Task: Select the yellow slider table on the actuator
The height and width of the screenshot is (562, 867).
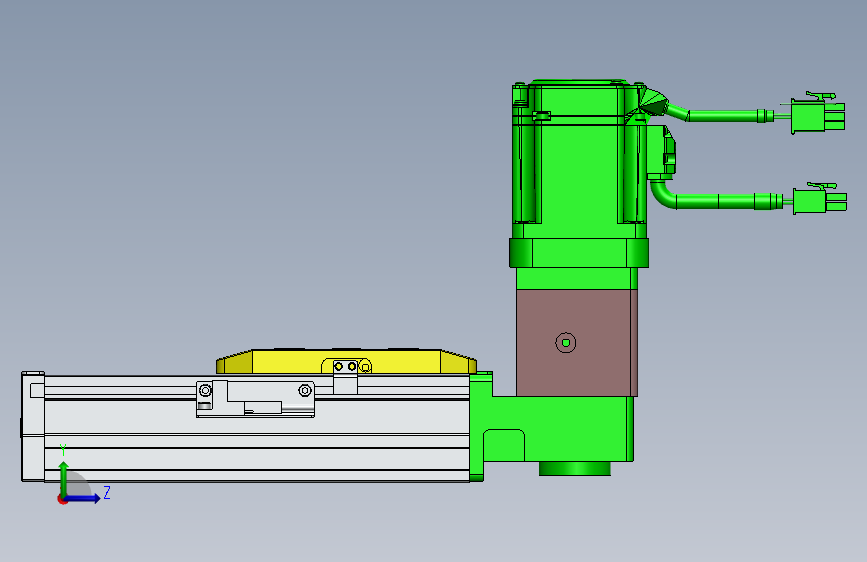Action: pos(346,361)
